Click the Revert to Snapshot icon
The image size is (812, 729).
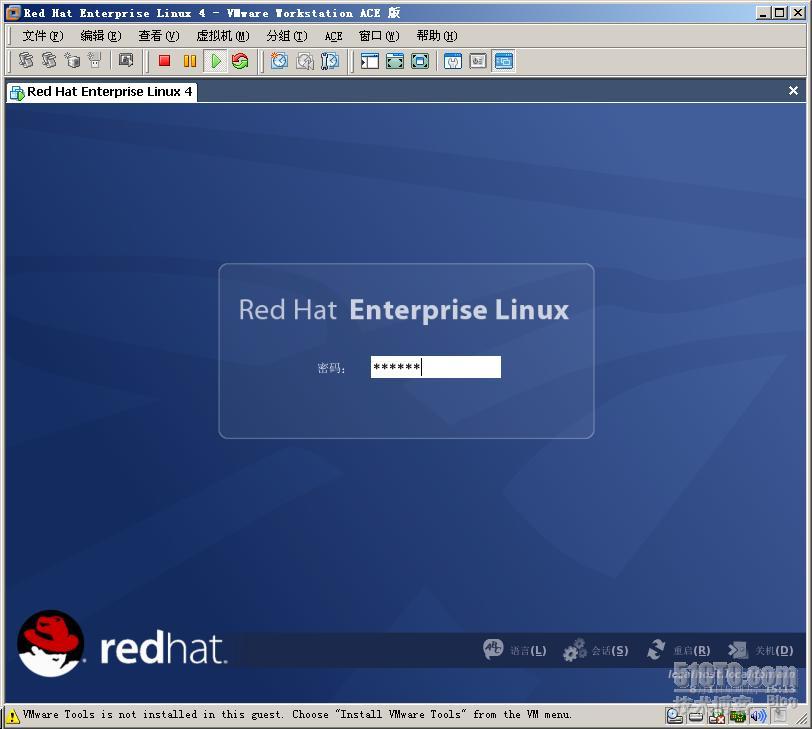pyautogui.click(x=304, y=61)
